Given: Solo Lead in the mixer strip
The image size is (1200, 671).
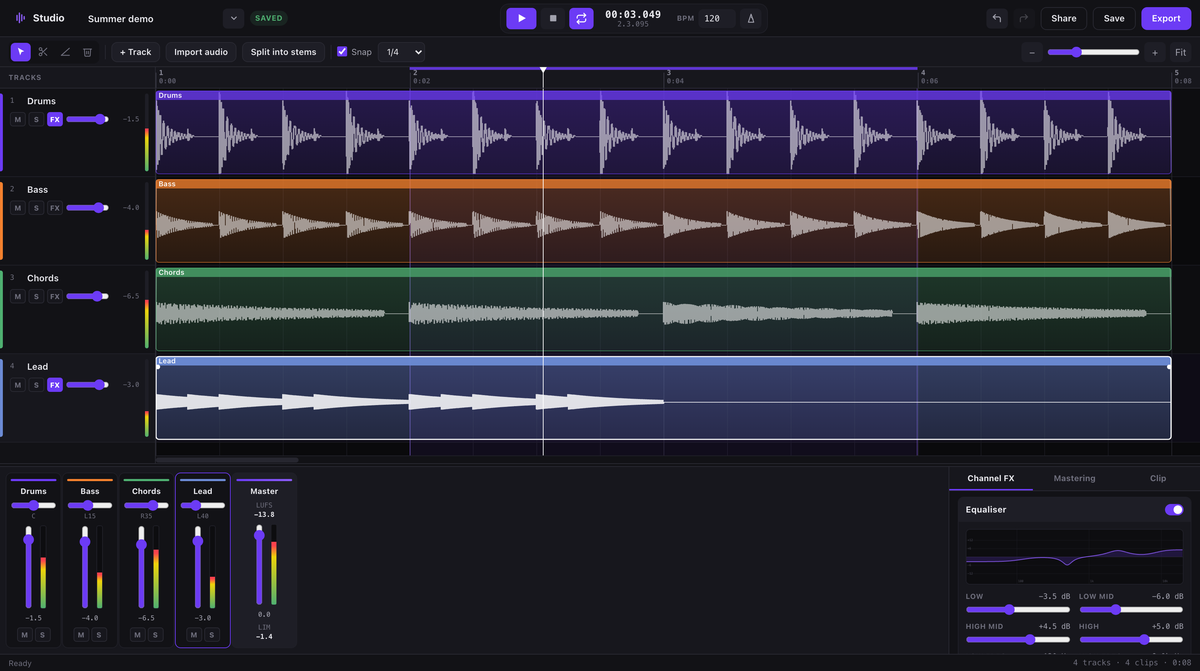Looking at the screenshot, I should (x=212, y=635).
